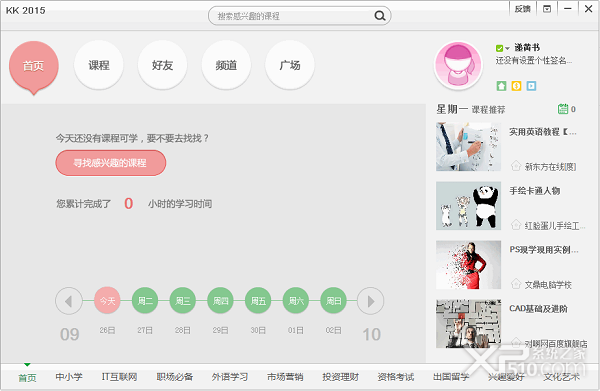Click the PS现学现用实例 course title
Image resolution: width=600 pixels, height=391 pixels.
pyautogui.click(x=544, y=250)
